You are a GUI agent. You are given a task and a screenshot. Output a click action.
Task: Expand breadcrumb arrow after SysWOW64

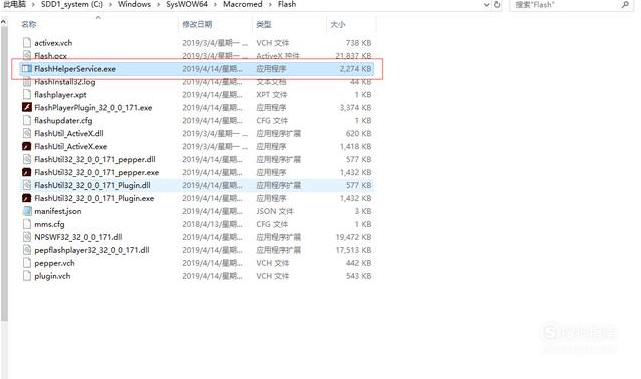(215, 4)
